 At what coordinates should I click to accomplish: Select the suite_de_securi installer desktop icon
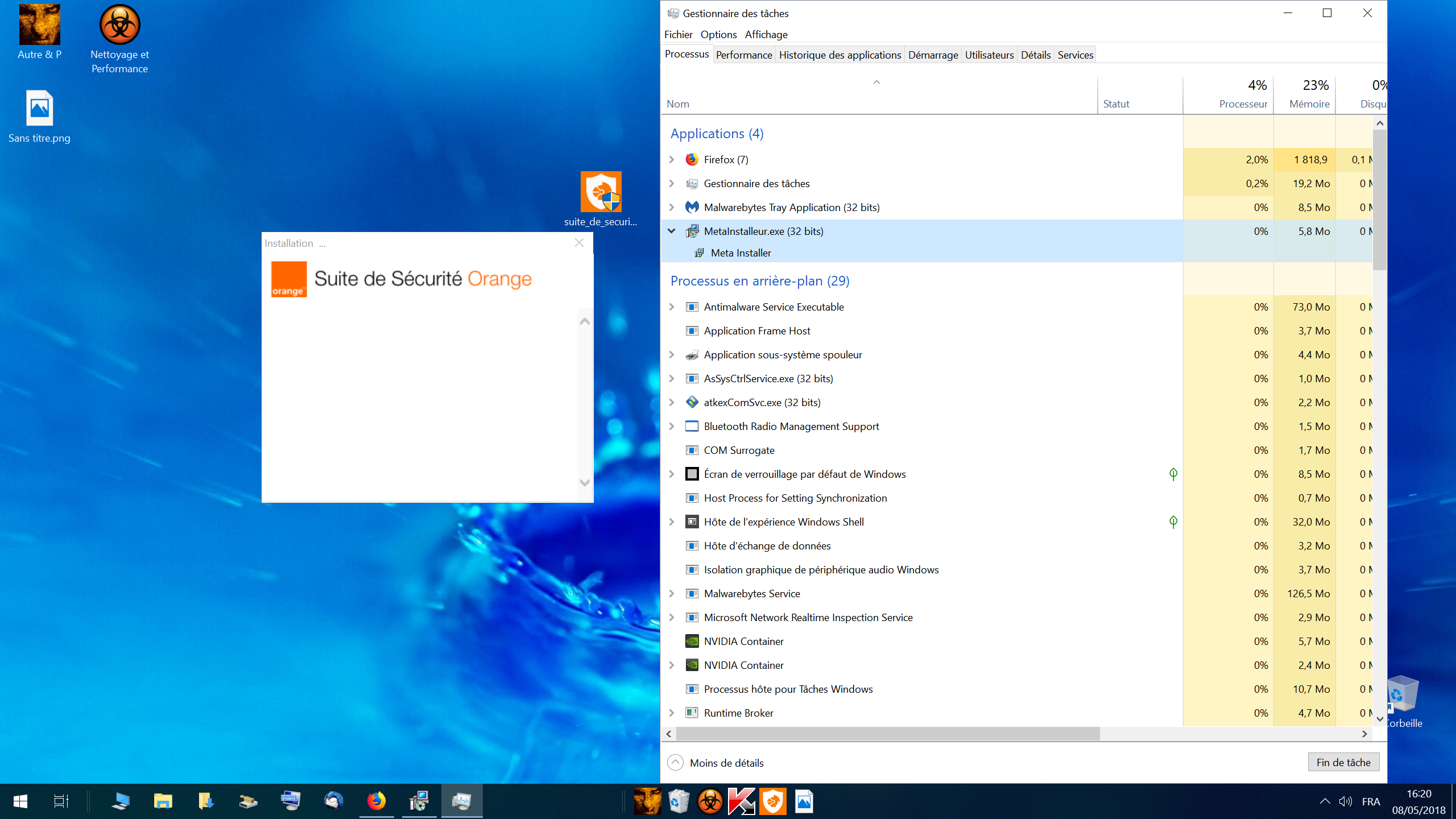(601, 192)
